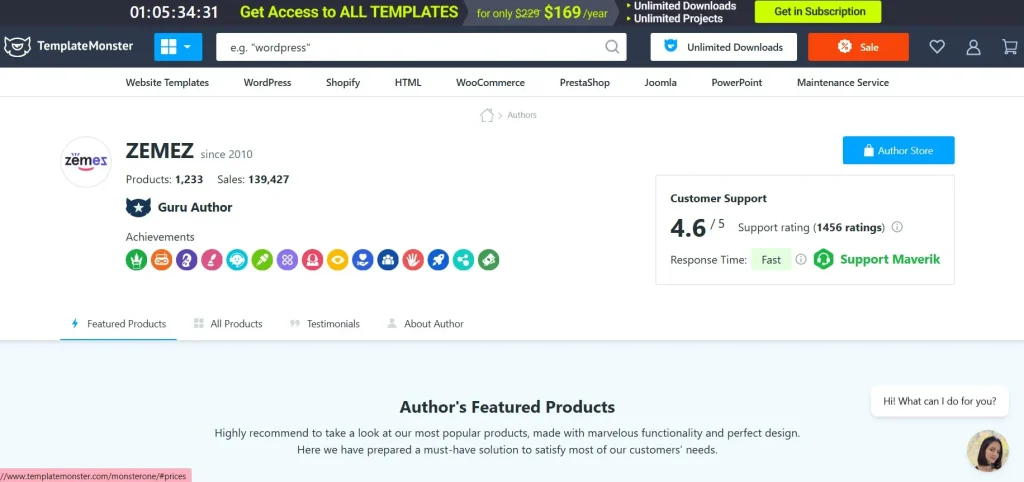Click the Unlimited Downloads button

pyautogui.click(x=724, y=47)
